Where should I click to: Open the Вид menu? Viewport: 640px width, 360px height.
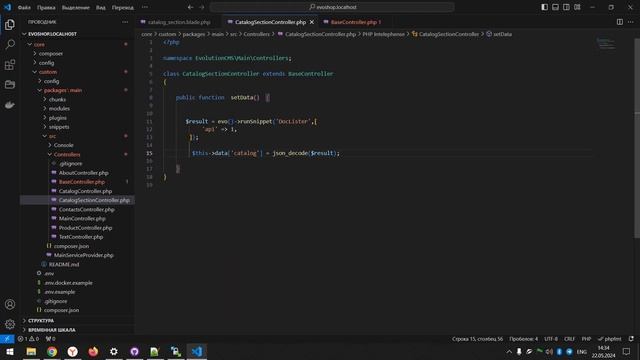pyautogui.click(x=100, y=7)
